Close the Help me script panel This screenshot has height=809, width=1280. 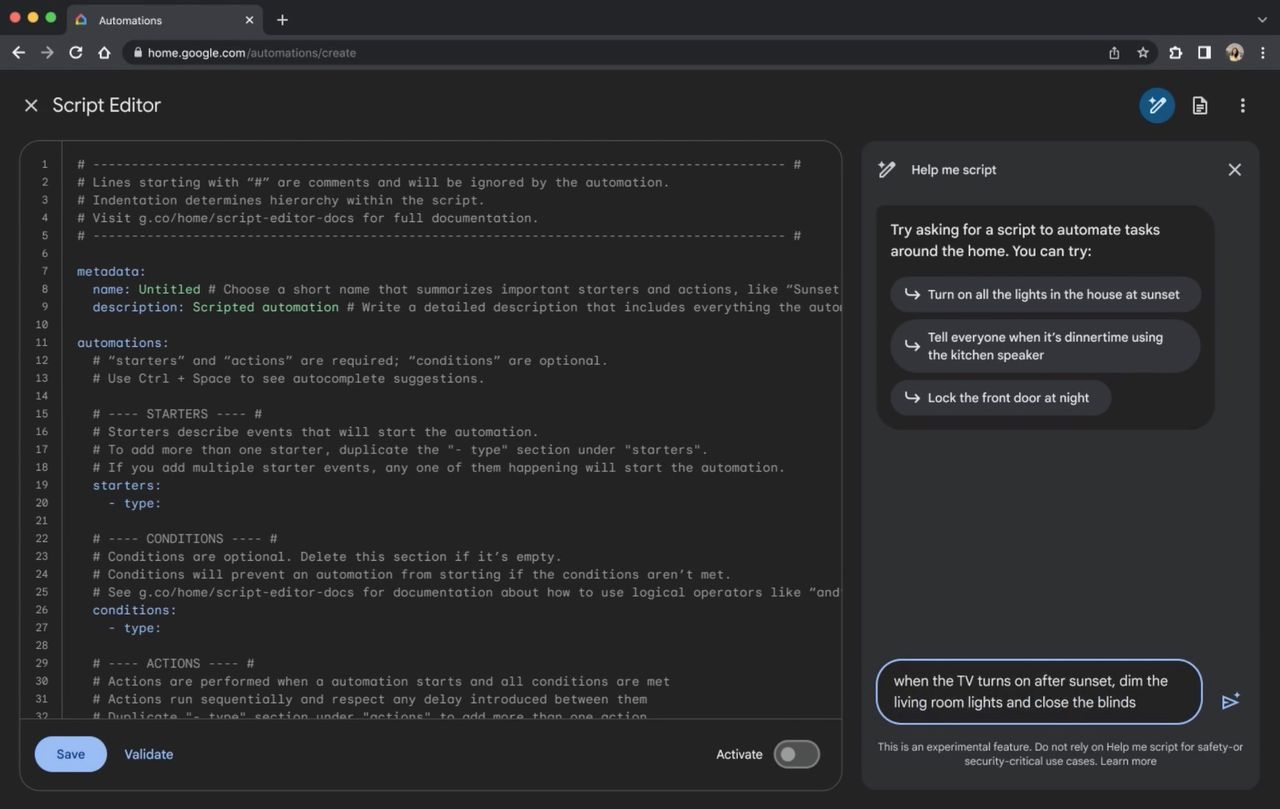click(1234, 170)
